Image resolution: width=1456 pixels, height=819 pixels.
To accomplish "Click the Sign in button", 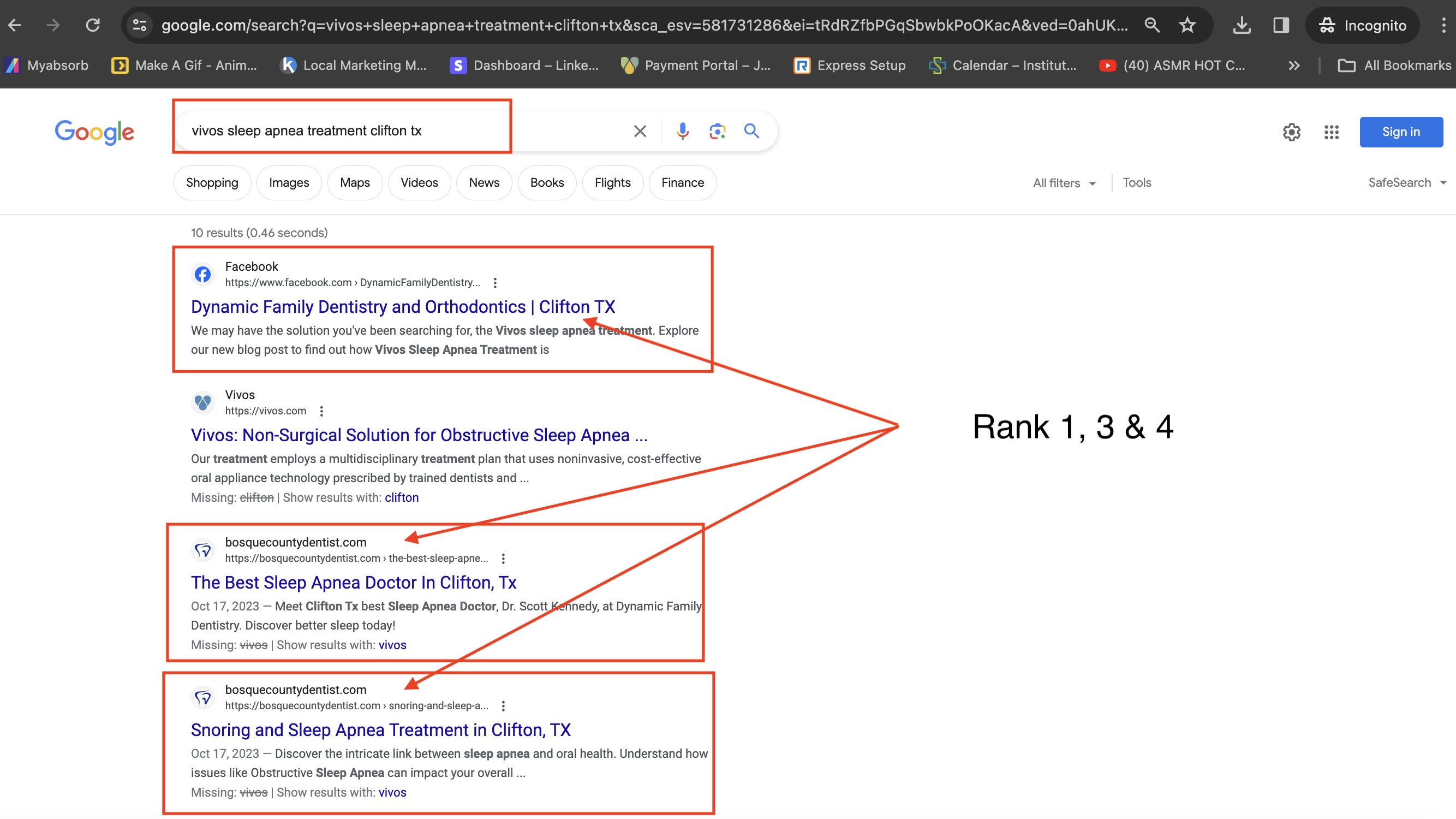I will click(1400, 132).
